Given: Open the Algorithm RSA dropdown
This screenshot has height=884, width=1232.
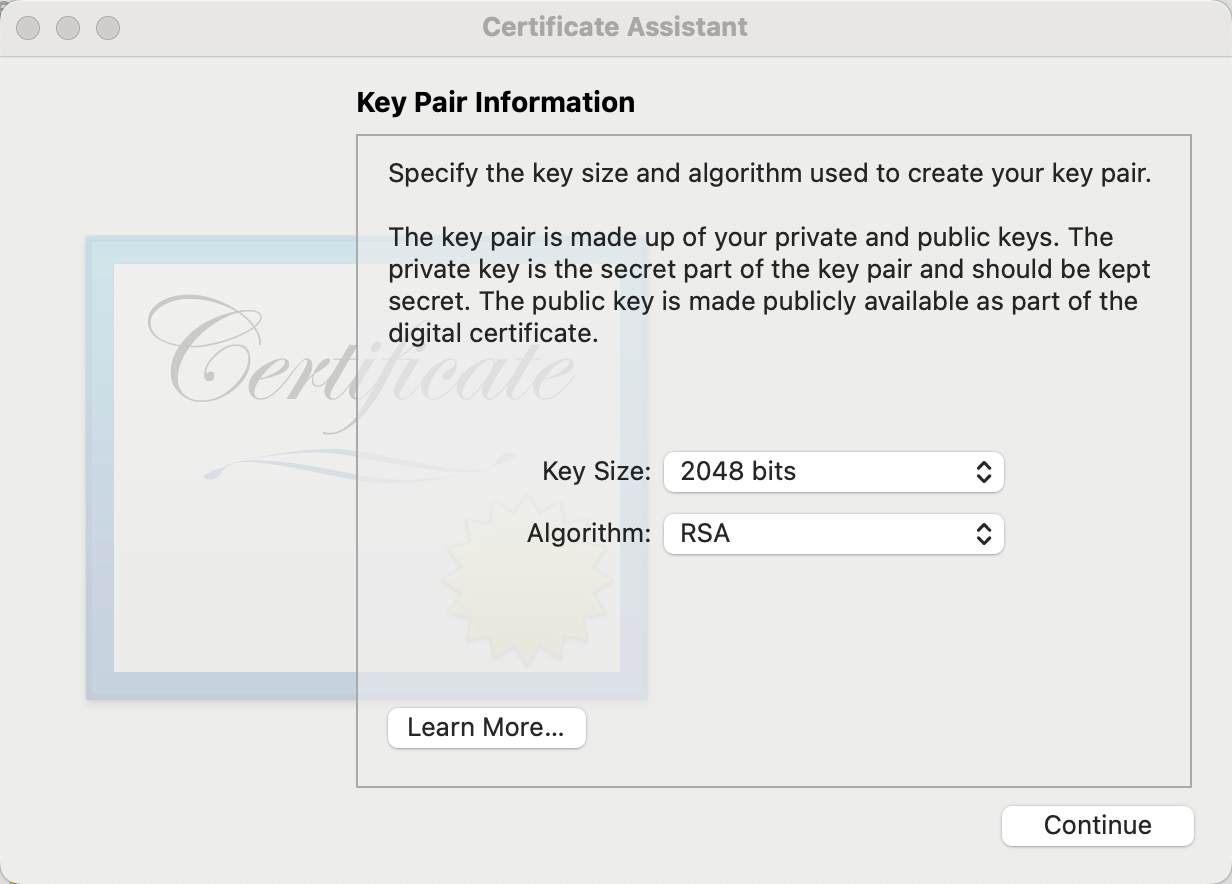Looking at the screenshot, I should pyautogui.click(x=833, y=534).
